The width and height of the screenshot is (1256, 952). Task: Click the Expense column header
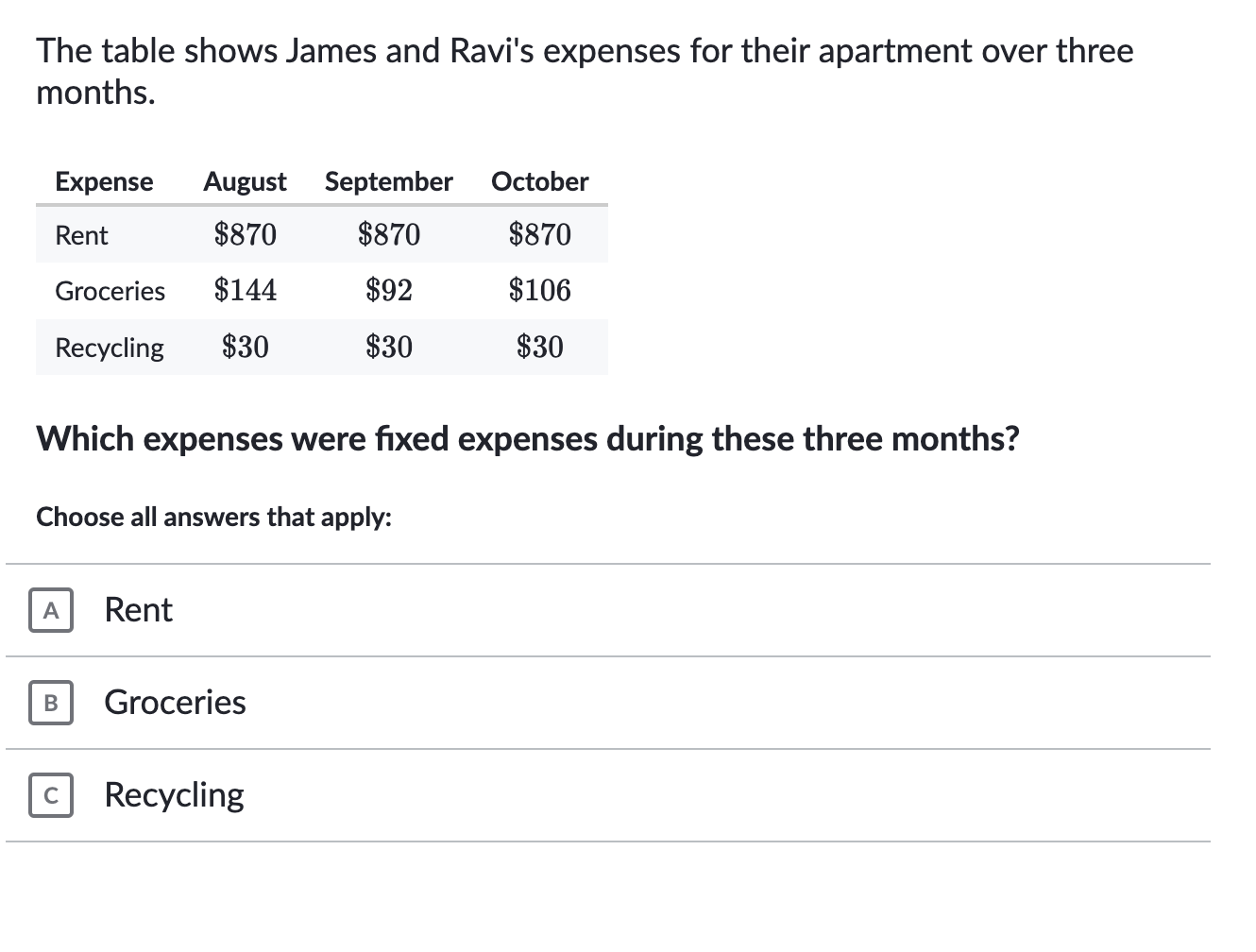click(104, 181)
